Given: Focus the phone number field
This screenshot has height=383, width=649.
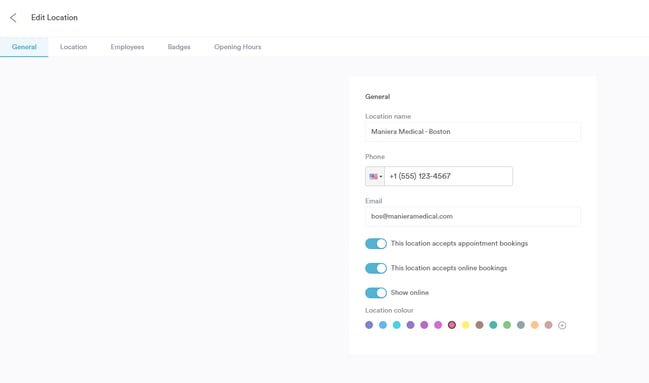Looking at the screenshot, I should (449, 176).
